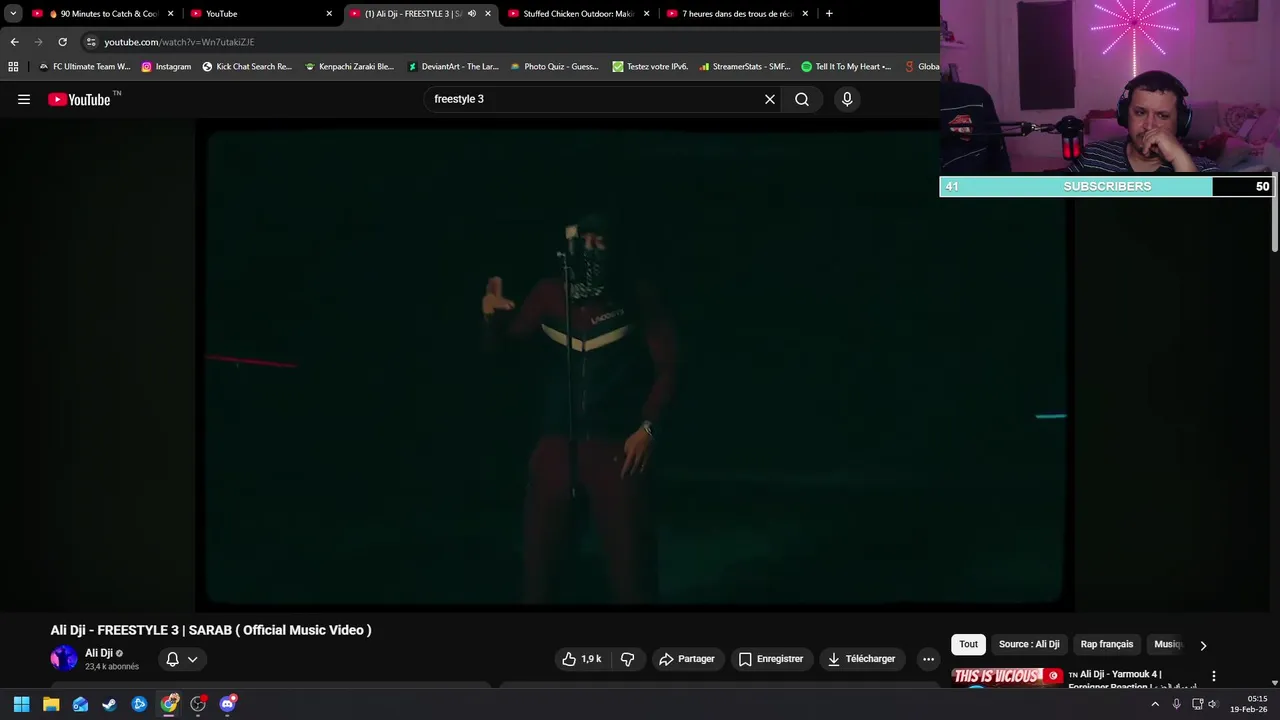
Task: Open Testez votre IPv6 bookmark
Action: (x=650, y=67)
